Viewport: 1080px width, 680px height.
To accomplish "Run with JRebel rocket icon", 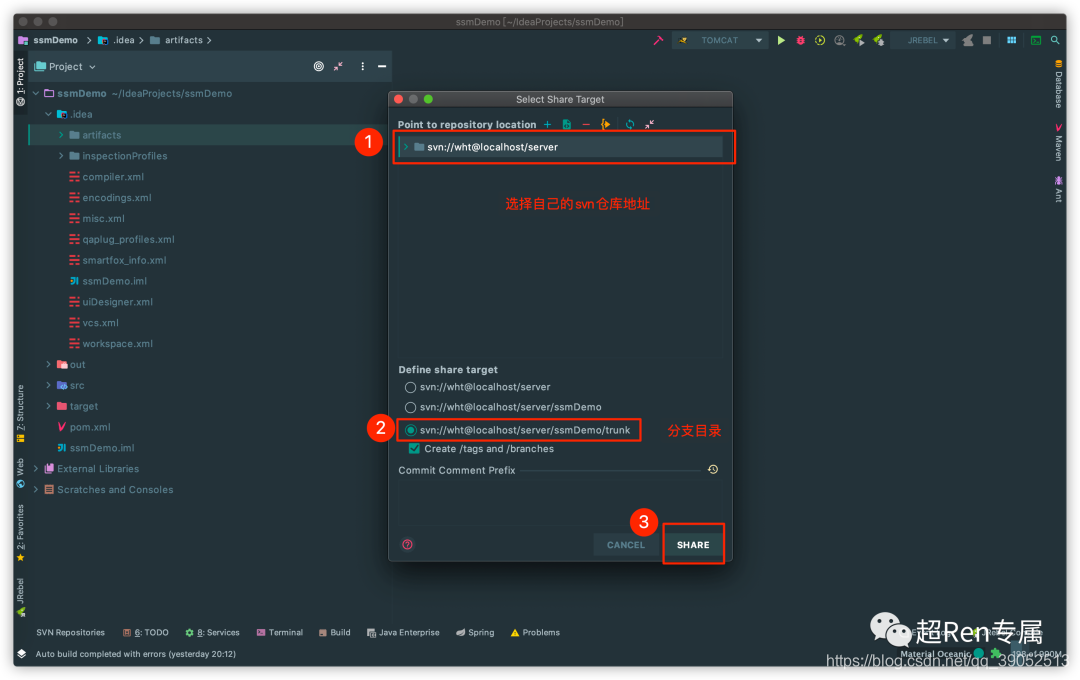I will click(x=859, y=41).
